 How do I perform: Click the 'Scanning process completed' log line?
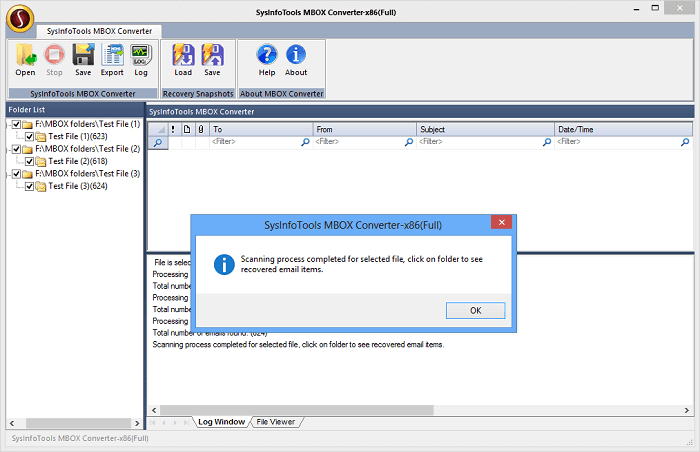[x=298, y=345]
